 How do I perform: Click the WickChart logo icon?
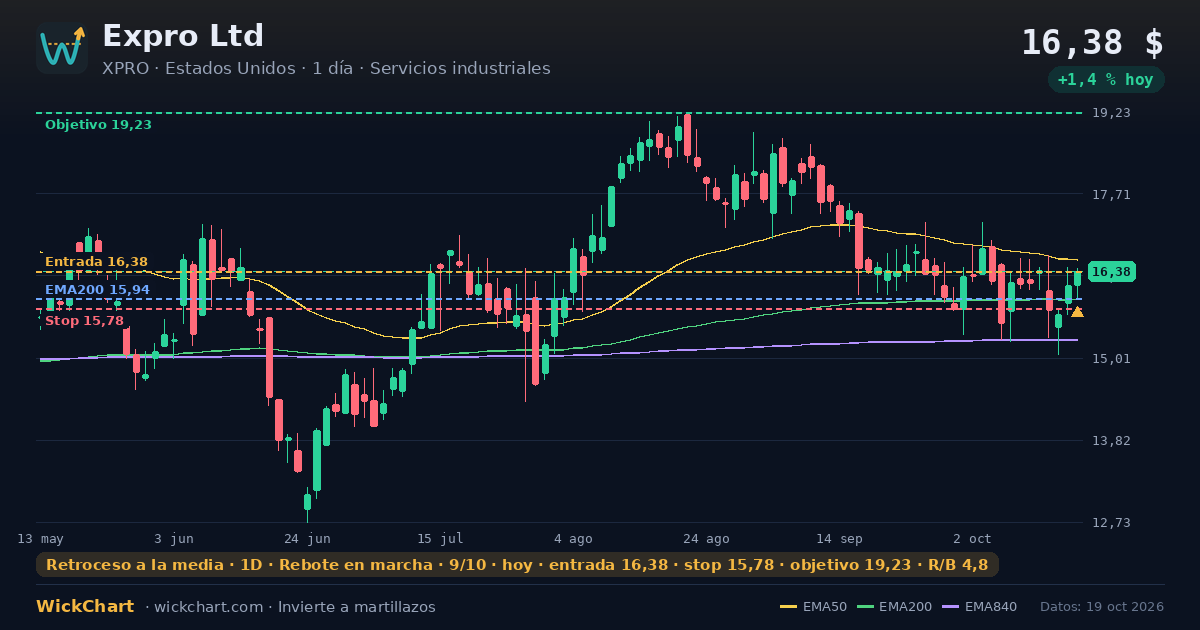[62, 48]
